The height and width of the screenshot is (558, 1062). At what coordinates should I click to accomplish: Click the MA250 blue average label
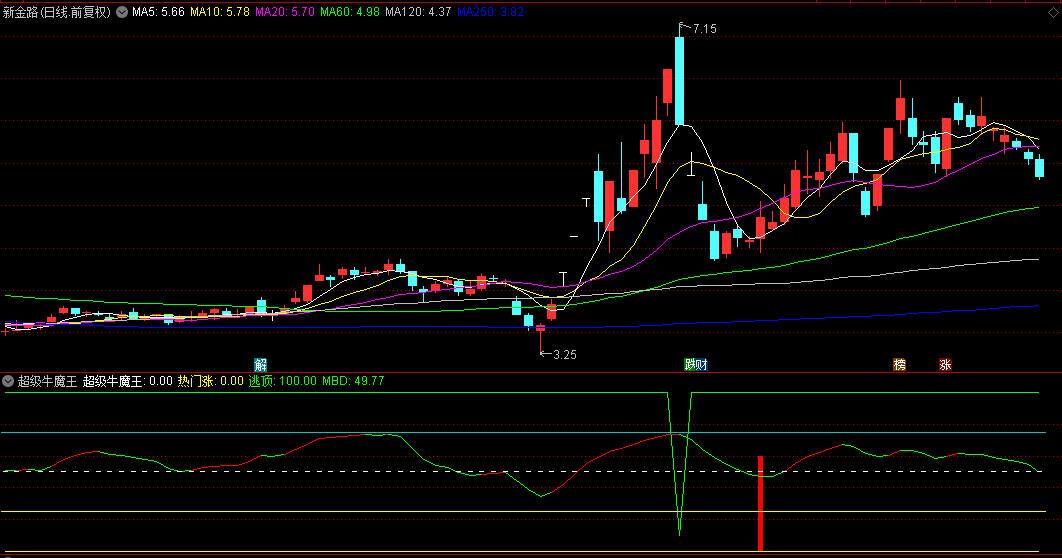click(489, 12)
